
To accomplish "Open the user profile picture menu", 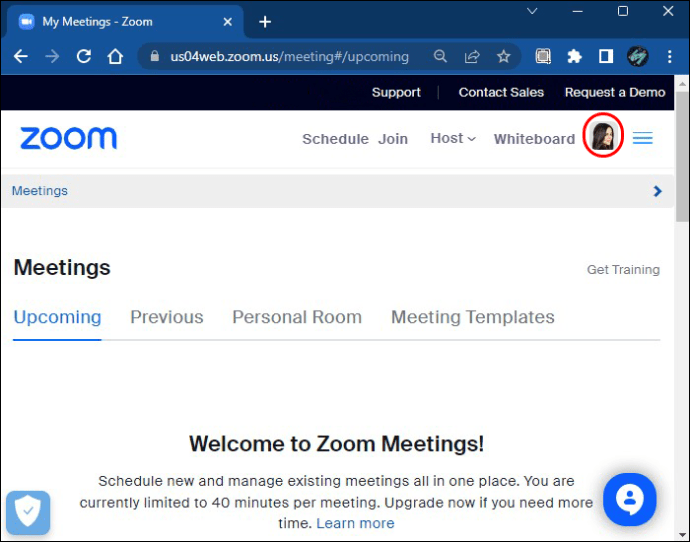I will pyautogui.click(x=603, y=136).
